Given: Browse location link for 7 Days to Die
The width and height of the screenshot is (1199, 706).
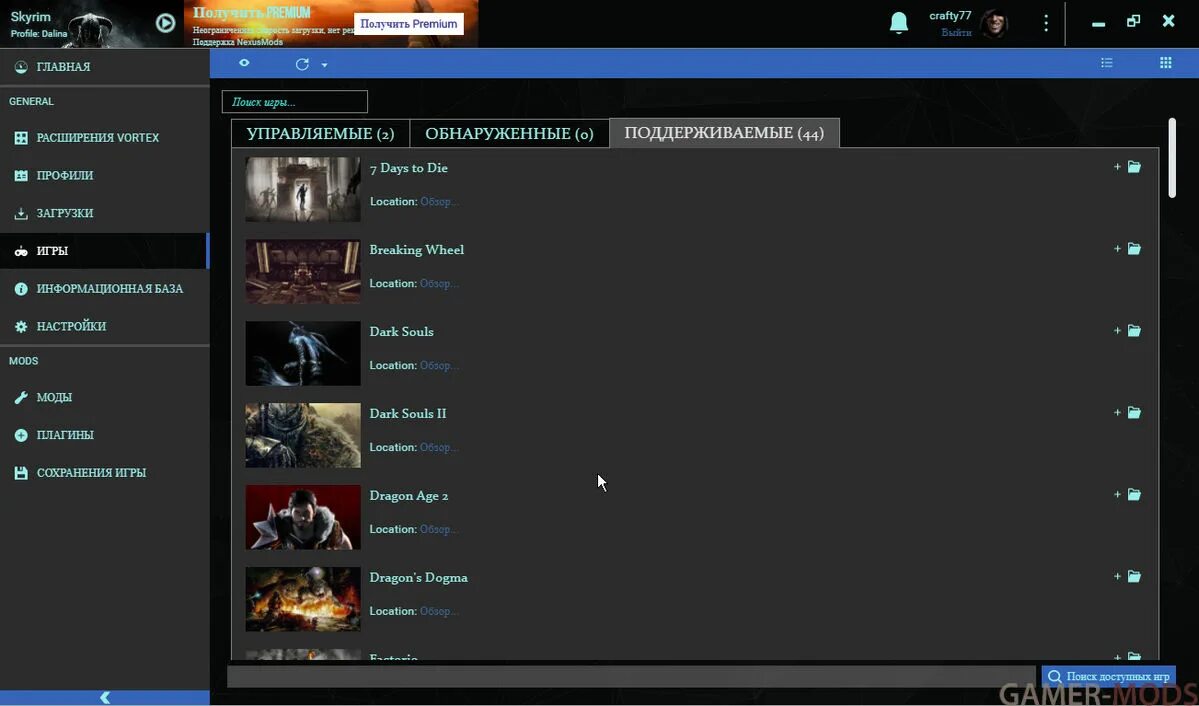Looking at the screenshot, I should [x=439, y=202].
